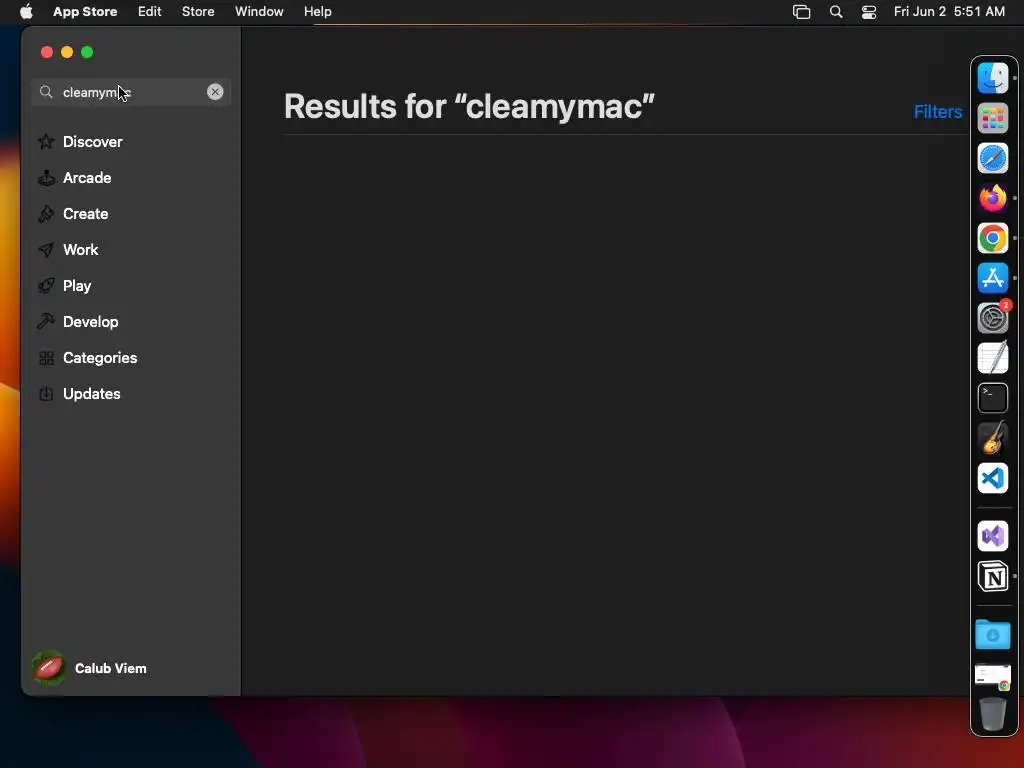Click the Calub Viem avatar picture
1024x768 pixels.
click(49, 668)
